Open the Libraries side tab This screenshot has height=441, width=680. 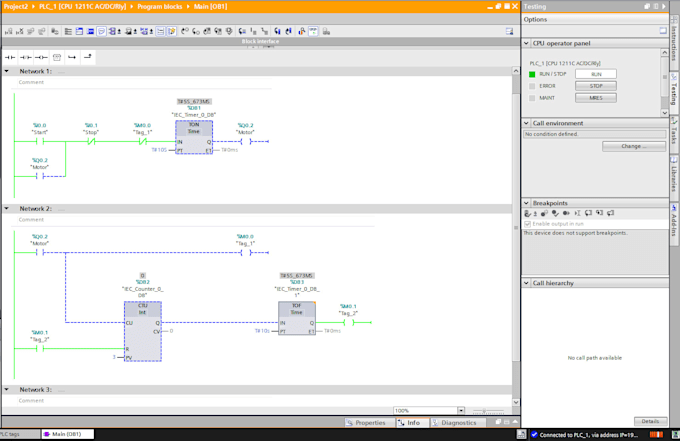674,177
